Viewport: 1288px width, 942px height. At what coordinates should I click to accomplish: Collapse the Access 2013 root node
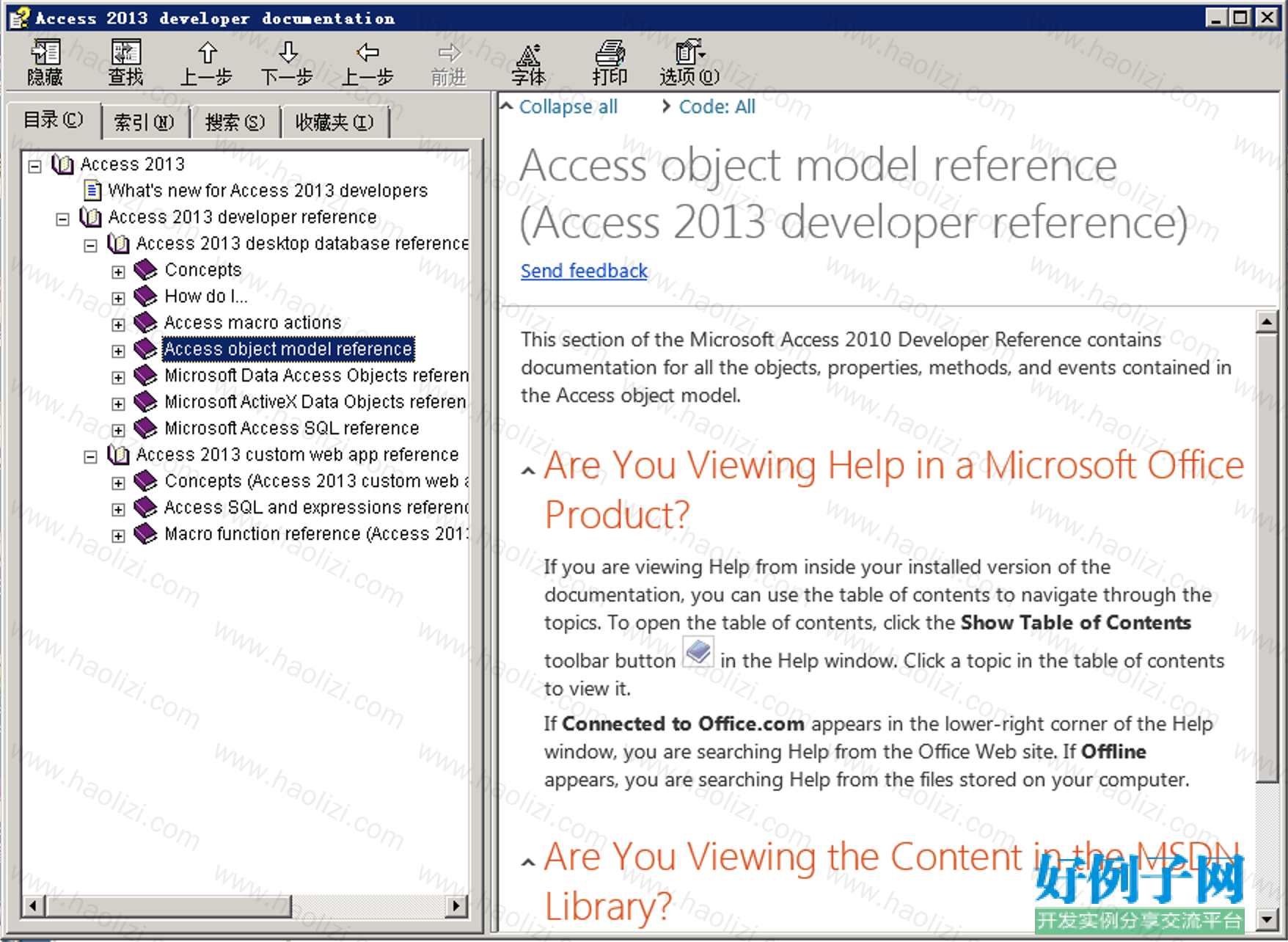coord(34,167)
